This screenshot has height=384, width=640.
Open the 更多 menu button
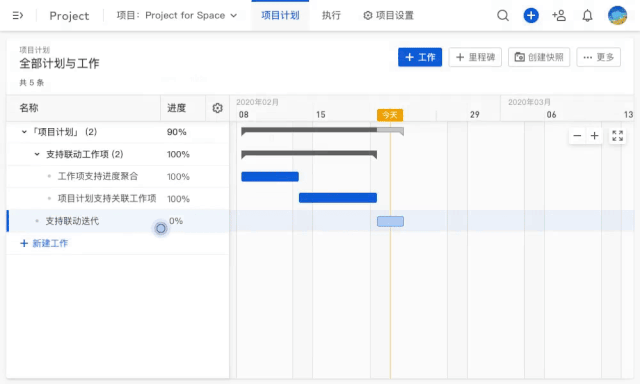pos(598,57)
